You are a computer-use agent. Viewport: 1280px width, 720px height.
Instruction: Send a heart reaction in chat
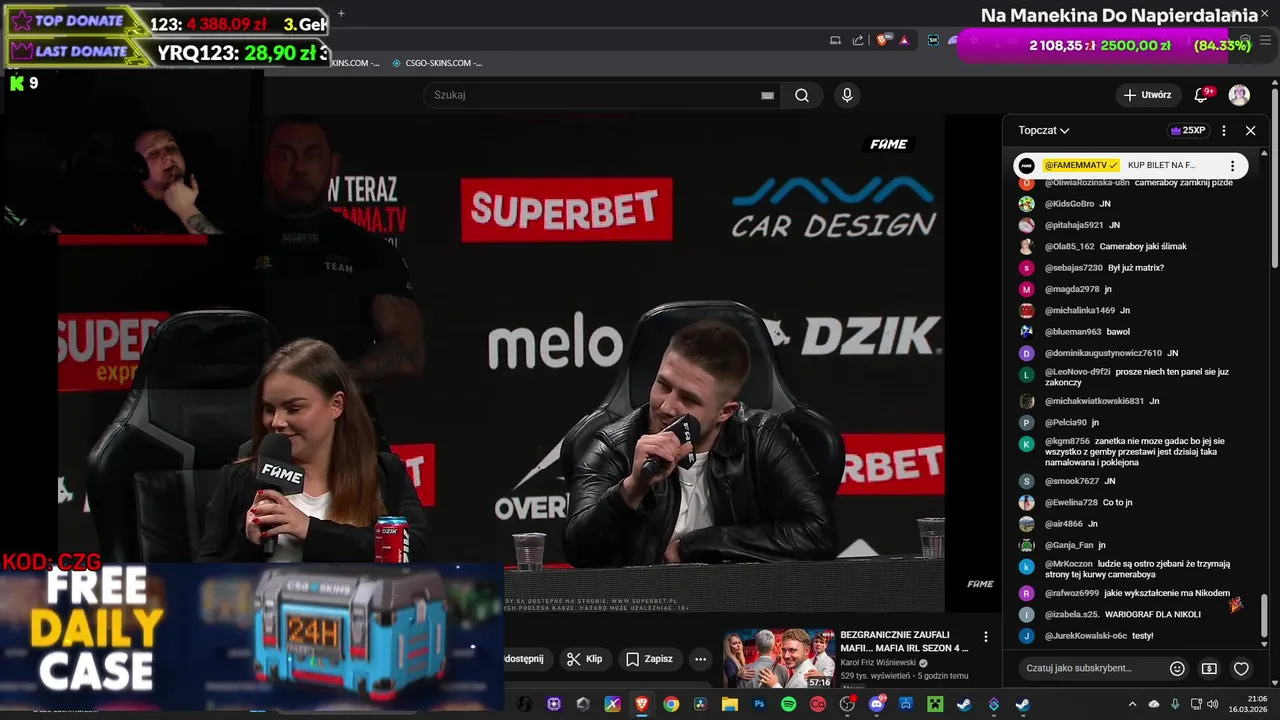pos(1241,668)
